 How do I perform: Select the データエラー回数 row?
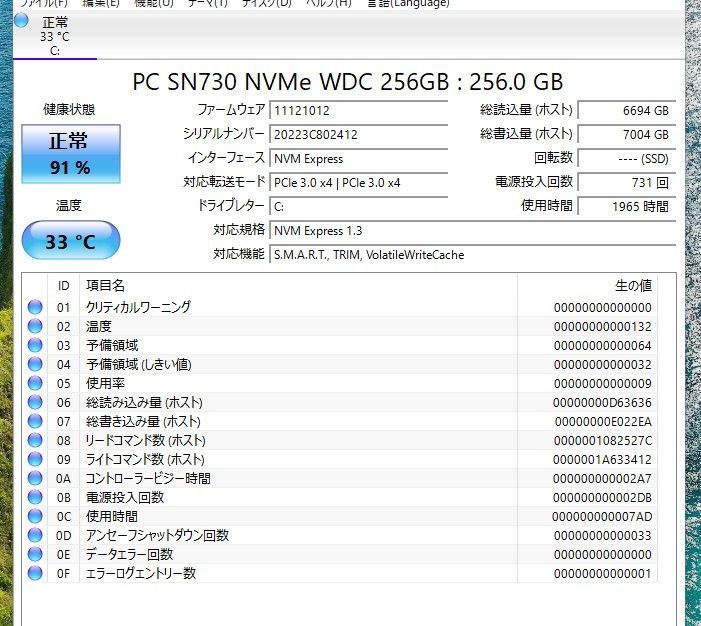340,554
